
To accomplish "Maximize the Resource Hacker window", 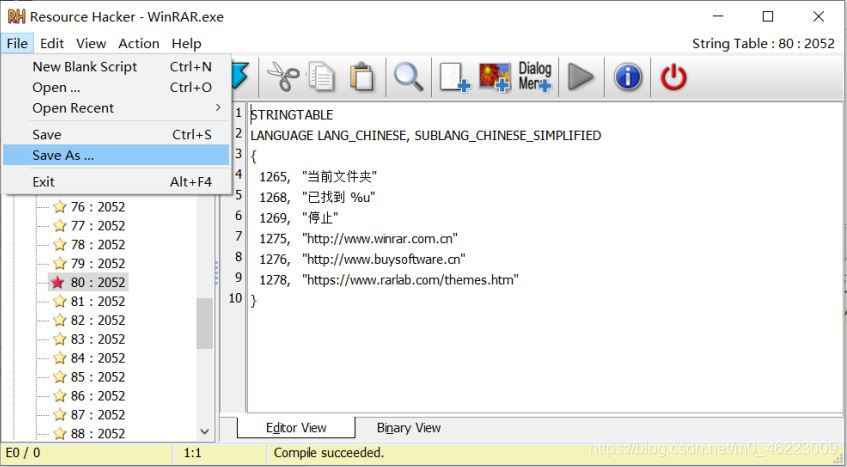I will pos(768,17).
